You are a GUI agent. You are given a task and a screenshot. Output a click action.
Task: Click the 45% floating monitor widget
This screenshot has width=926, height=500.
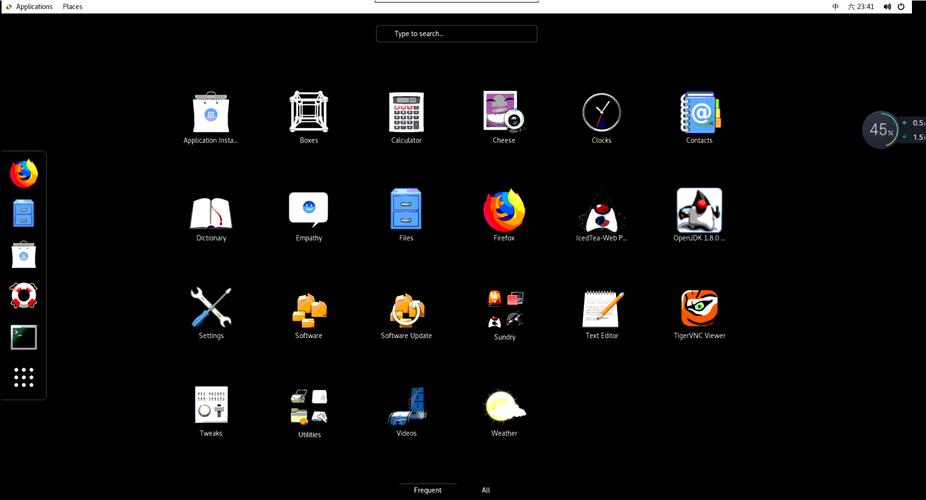tap(881, 129)
